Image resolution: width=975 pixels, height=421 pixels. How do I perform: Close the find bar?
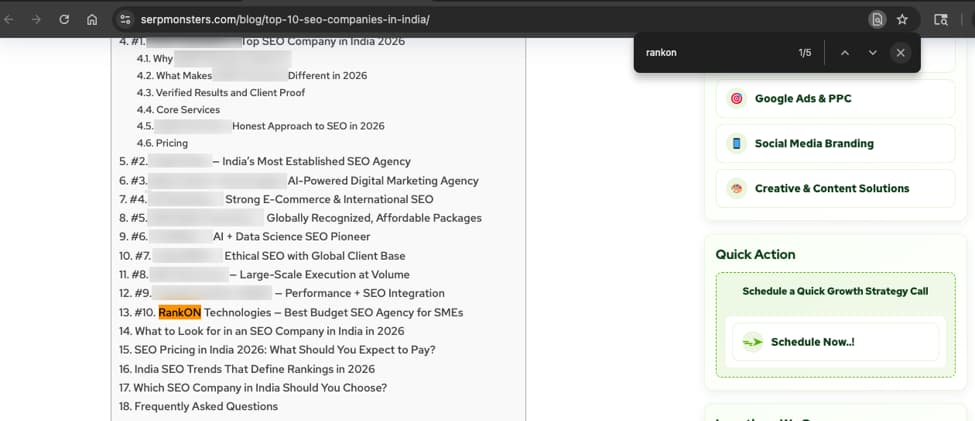(900, 53)
